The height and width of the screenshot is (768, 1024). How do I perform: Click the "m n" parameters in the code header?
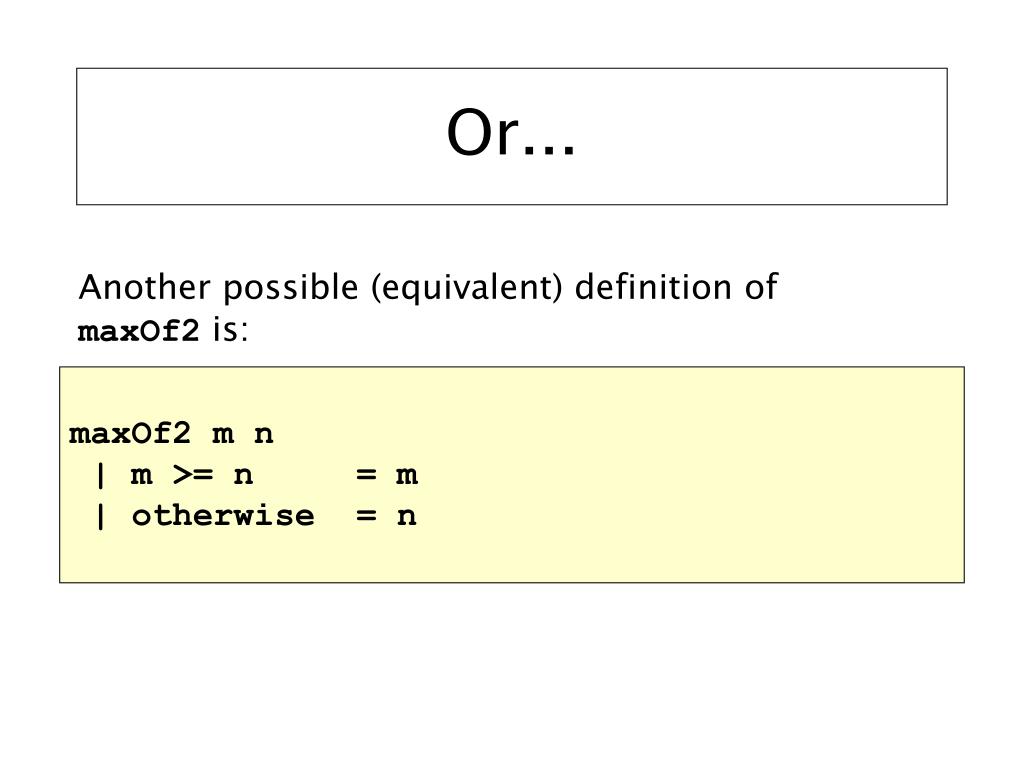point(242,435)
